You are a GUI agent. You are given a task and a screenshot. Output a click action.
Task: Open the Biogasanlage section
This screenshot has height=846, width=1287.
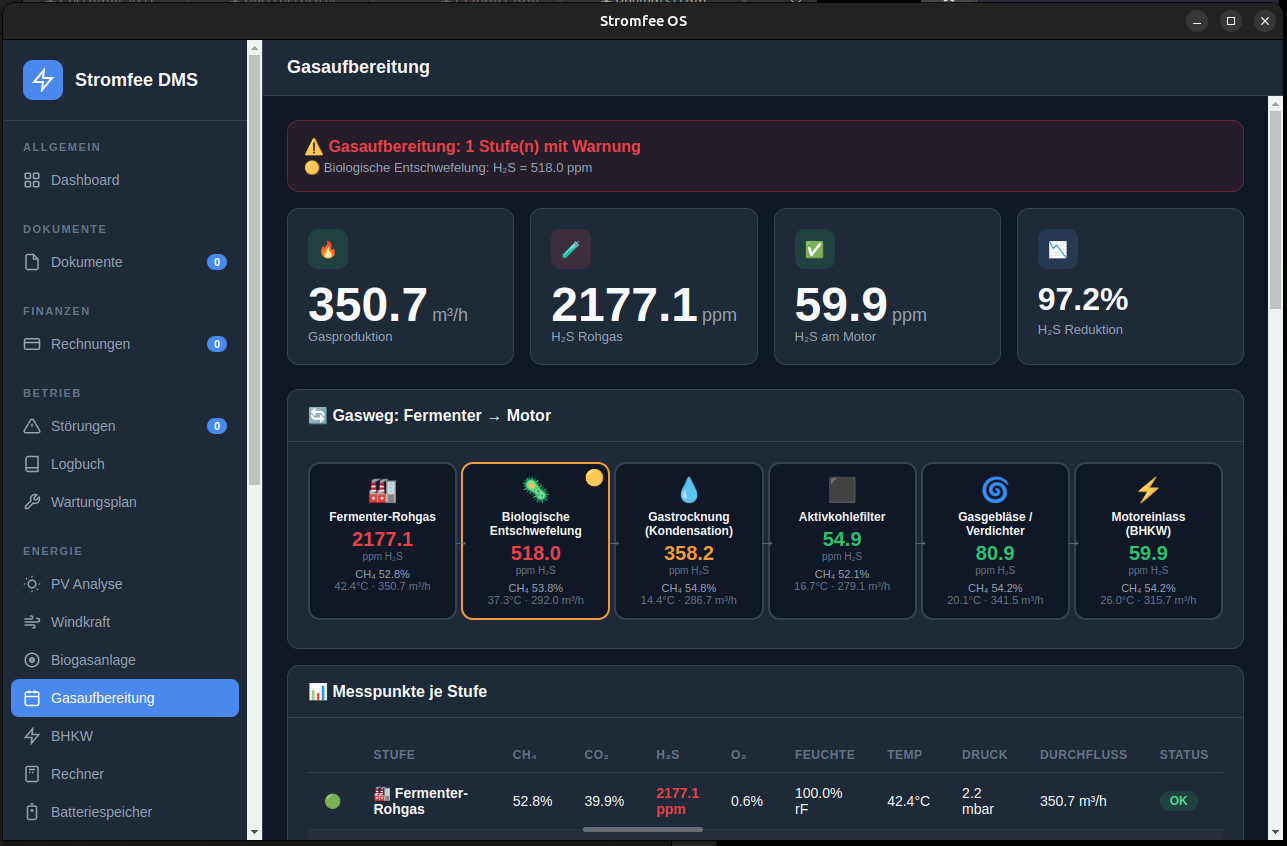tap(93, 660)
